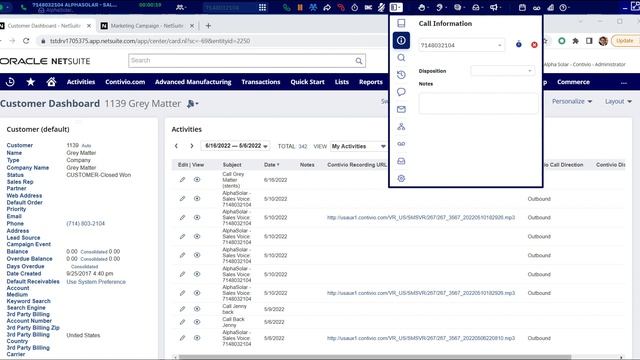Viewport: 640px width, 360px height.
Task: Click the calendar icon in the top toolbar
Action: (x=522, y=7)
